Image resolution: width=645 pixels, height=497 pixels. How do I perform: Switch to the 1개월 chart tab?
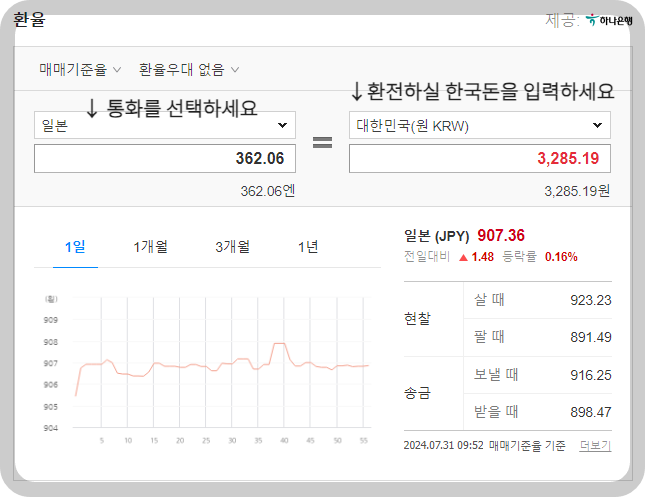pyautogui.click(x=151, y=247)
